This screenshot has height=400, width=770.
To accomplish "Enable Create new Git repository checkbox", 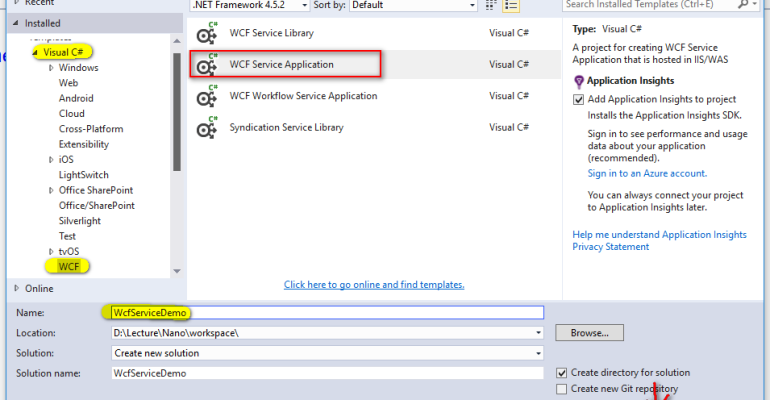I will click(562, 389).
